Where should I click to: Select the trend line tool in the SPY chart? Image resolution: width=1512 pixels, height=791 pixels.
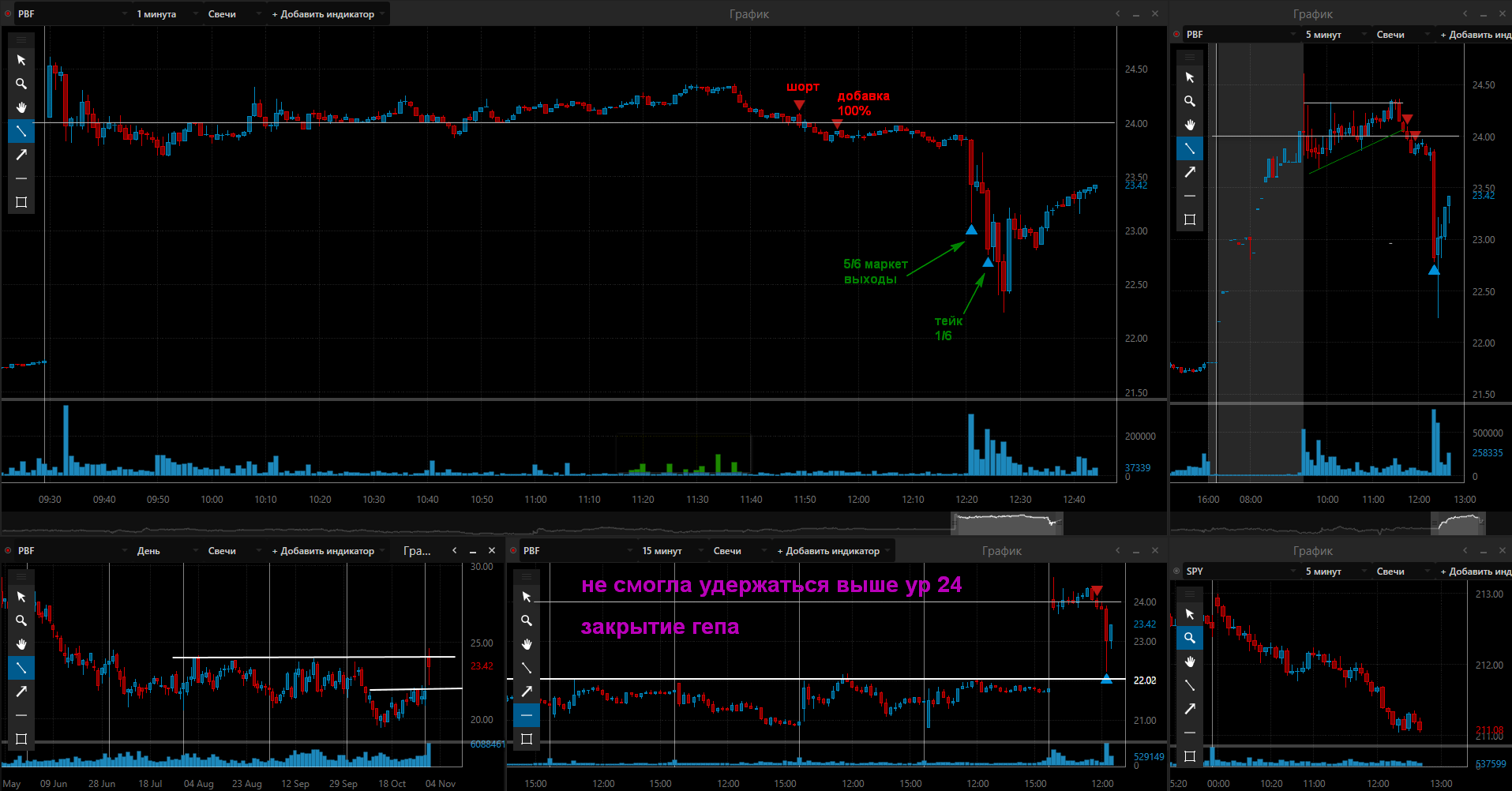1190,685
